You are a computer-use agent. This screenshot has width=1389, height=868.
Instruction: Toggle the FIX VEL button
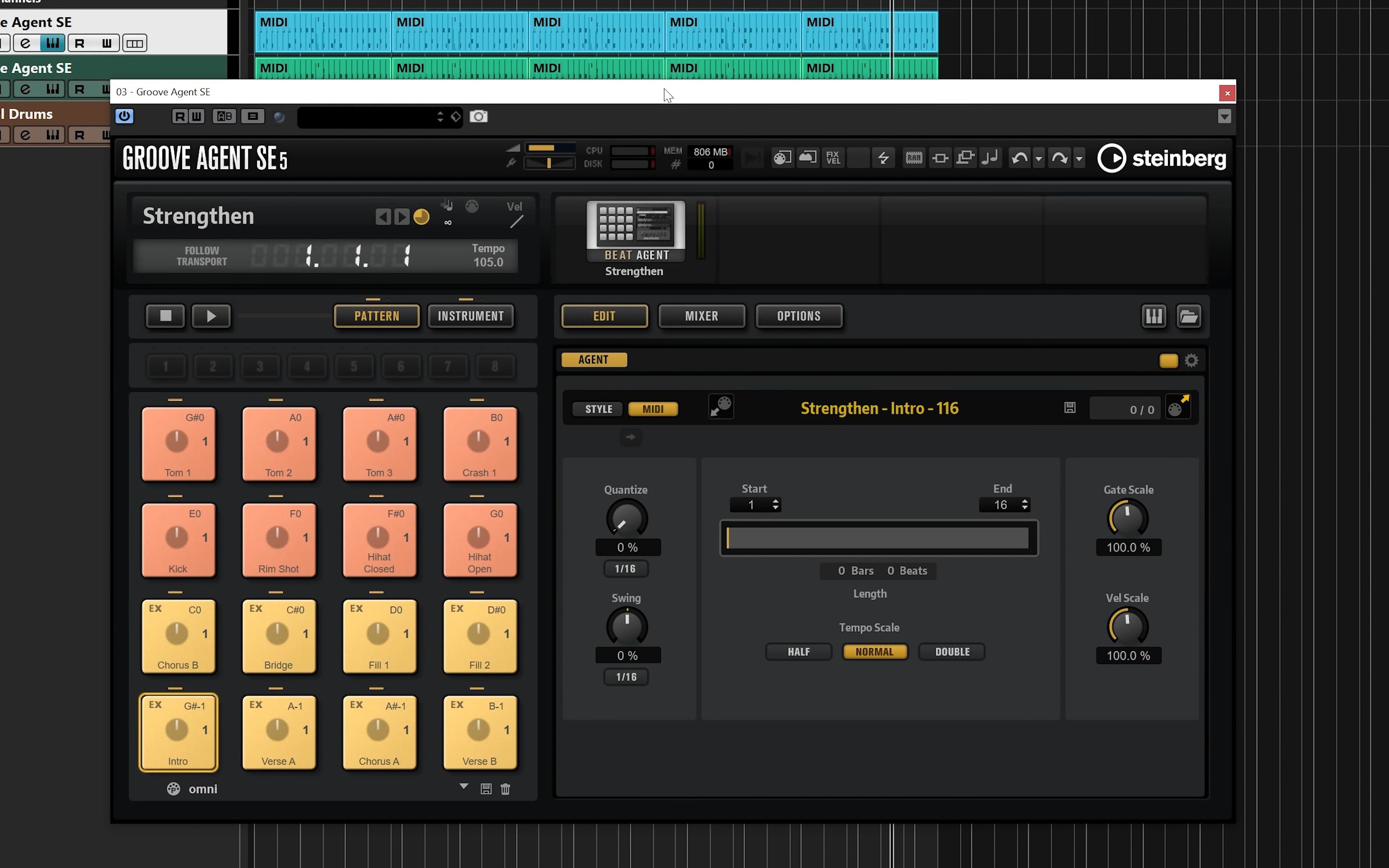tap(833, 158)
